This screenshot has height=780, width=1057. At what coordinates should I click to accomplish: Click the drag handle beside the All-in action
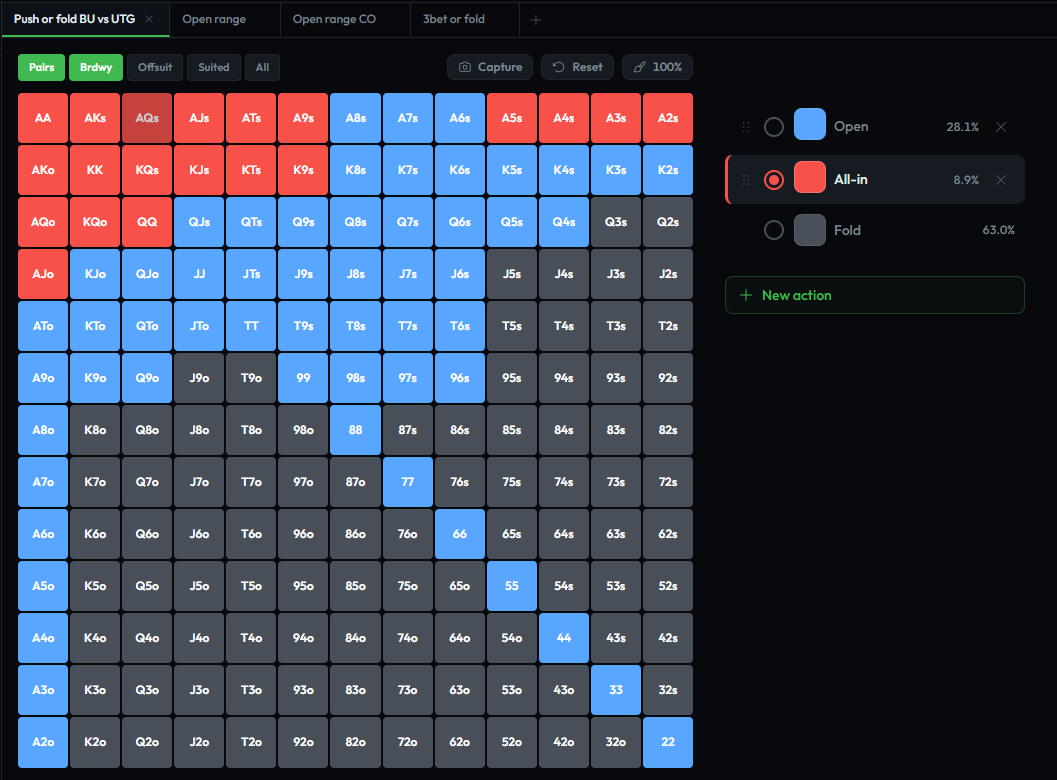point(746,179)
